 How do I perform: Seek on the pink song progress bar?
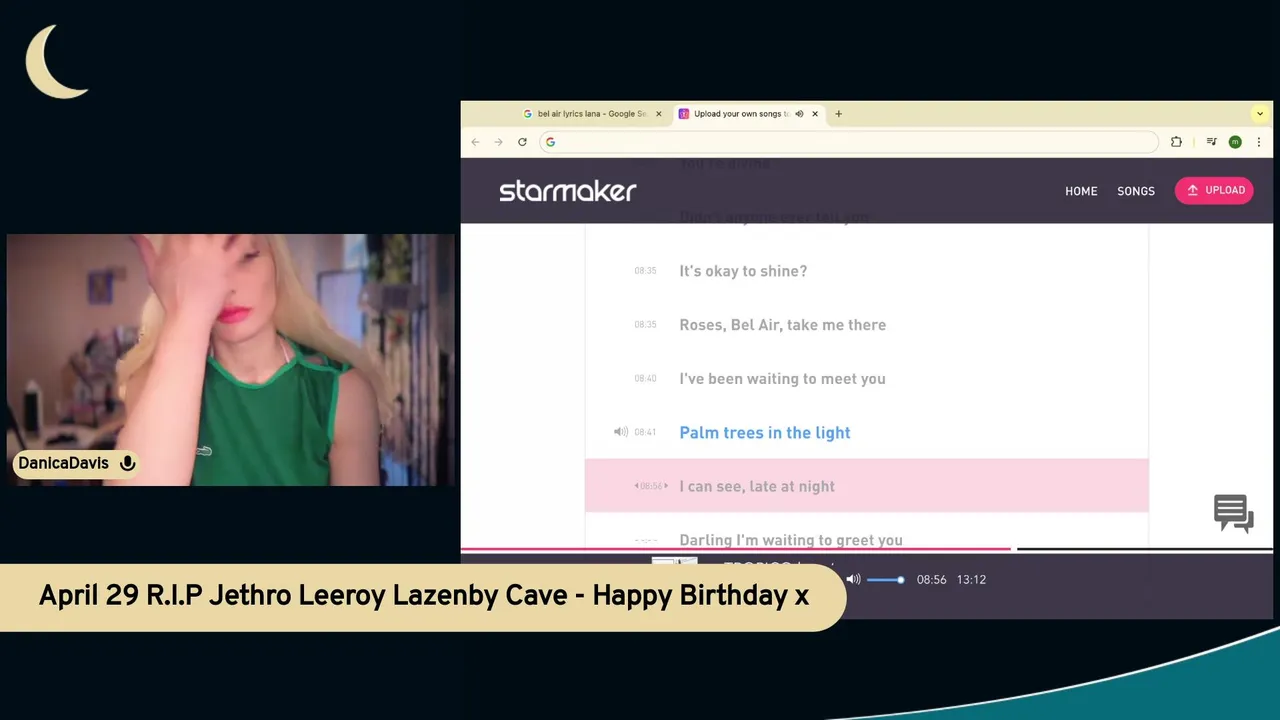736,548
